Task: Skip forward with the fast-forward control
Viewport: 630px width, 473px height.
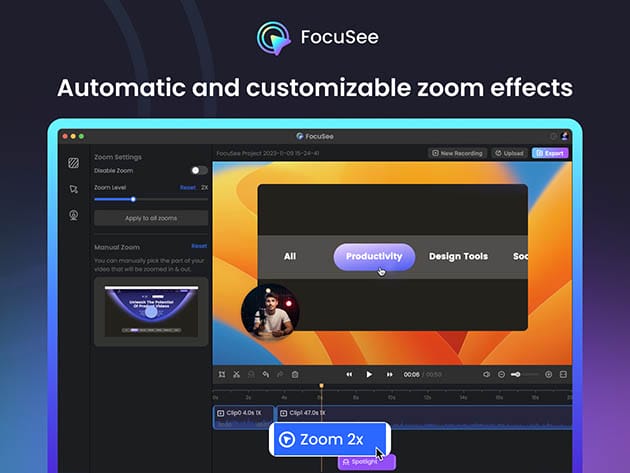Action: [390, 374]
